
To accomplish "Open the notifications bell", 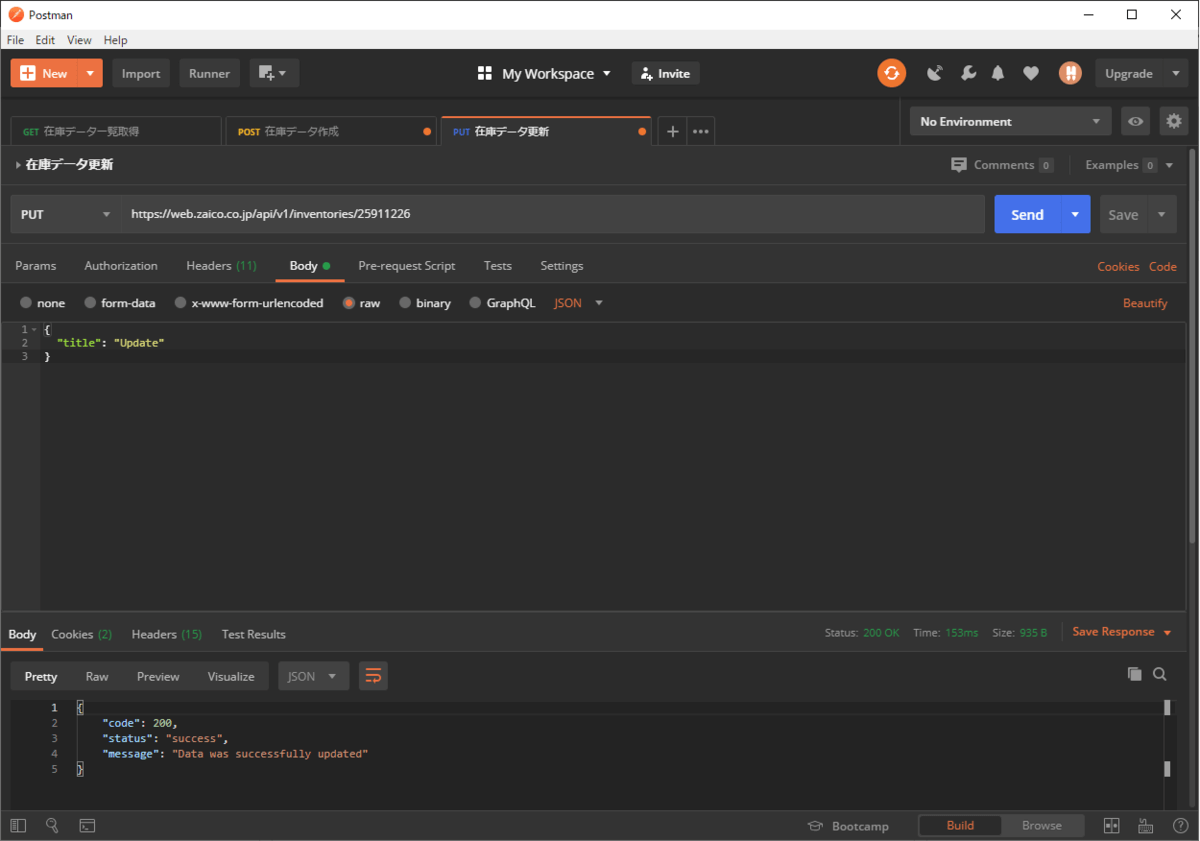I will tap(998, 73).
